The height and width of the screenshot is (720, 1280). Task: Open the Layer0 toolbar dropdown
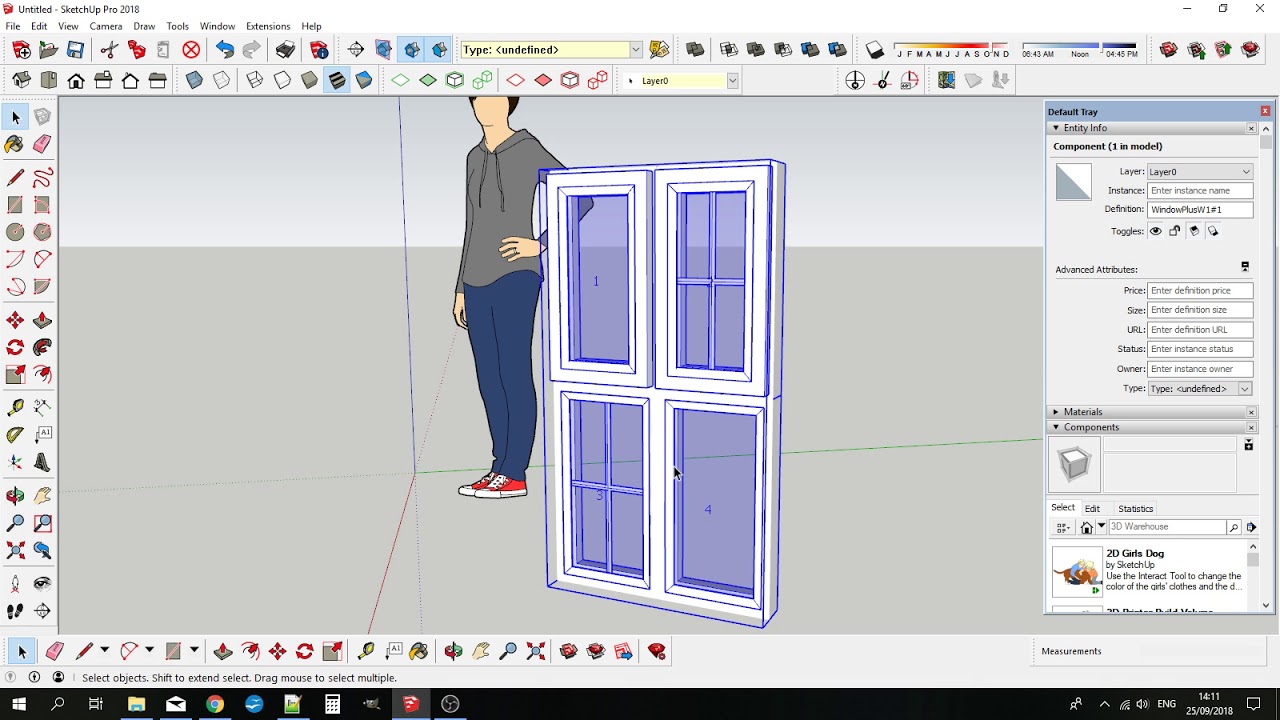pos(732,80)
